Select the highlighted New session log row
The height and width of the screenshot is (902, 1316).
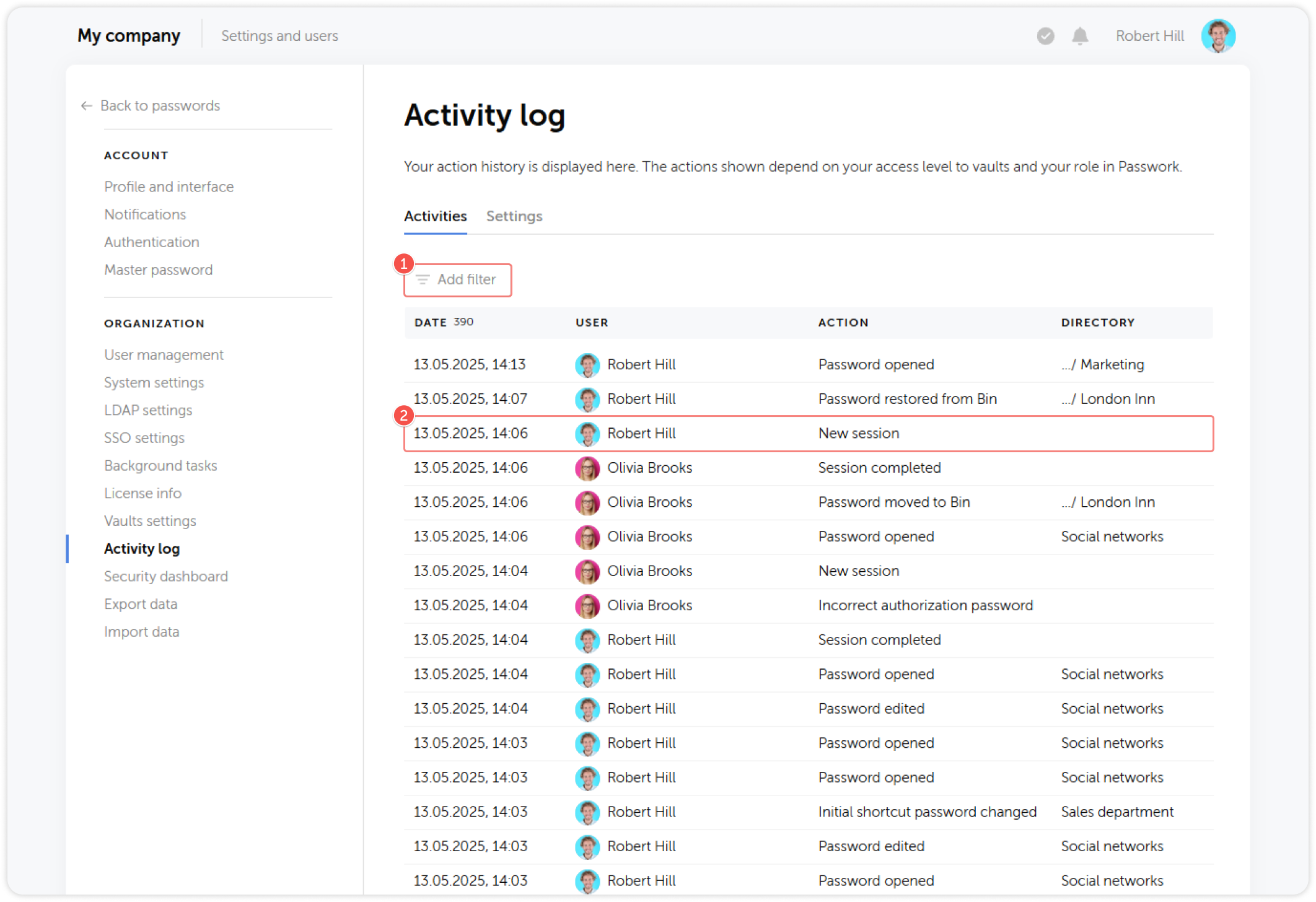coord(805,433)
